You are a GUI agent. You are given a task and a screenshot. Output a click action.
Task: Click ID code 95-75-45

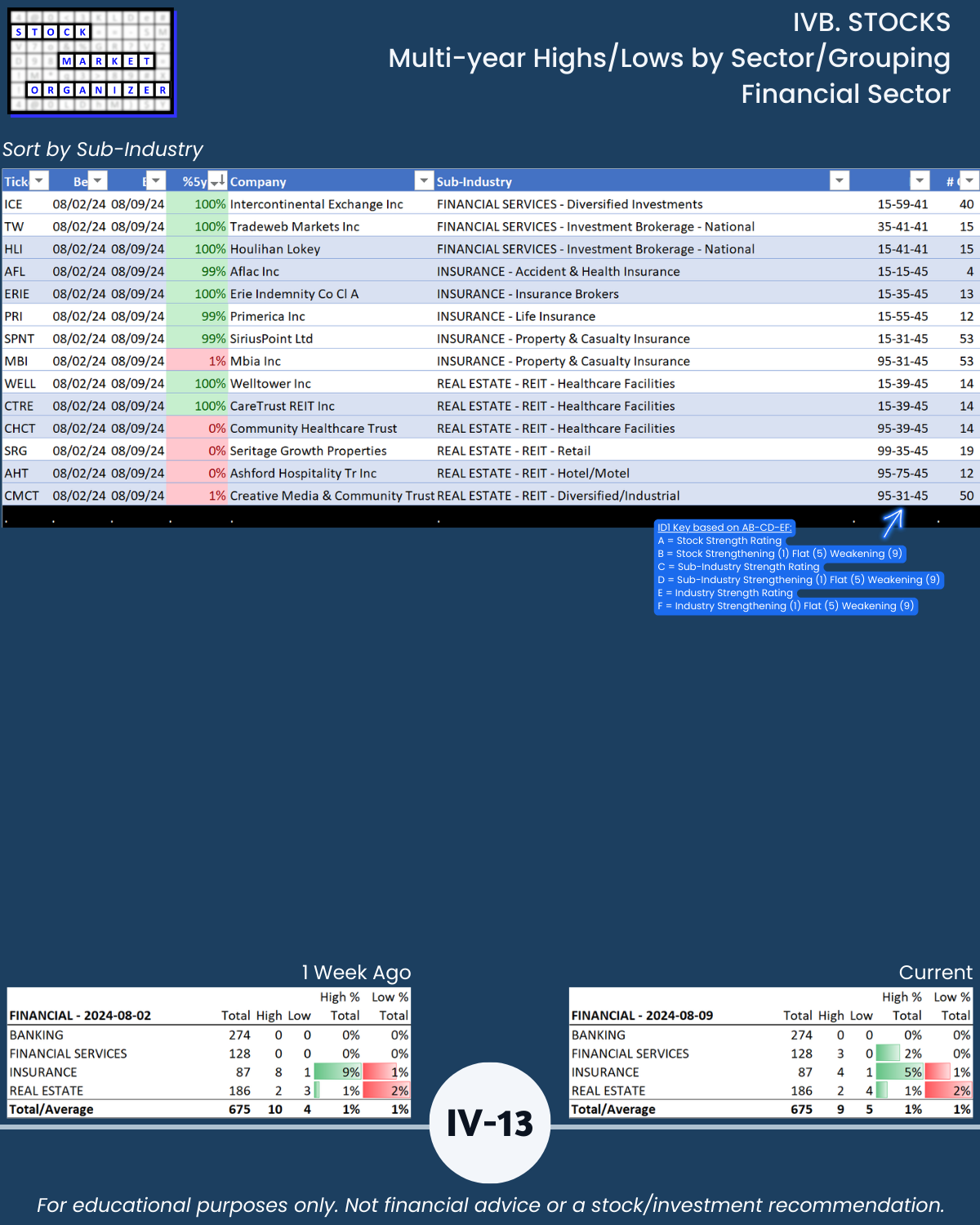(x=902, y=474)
